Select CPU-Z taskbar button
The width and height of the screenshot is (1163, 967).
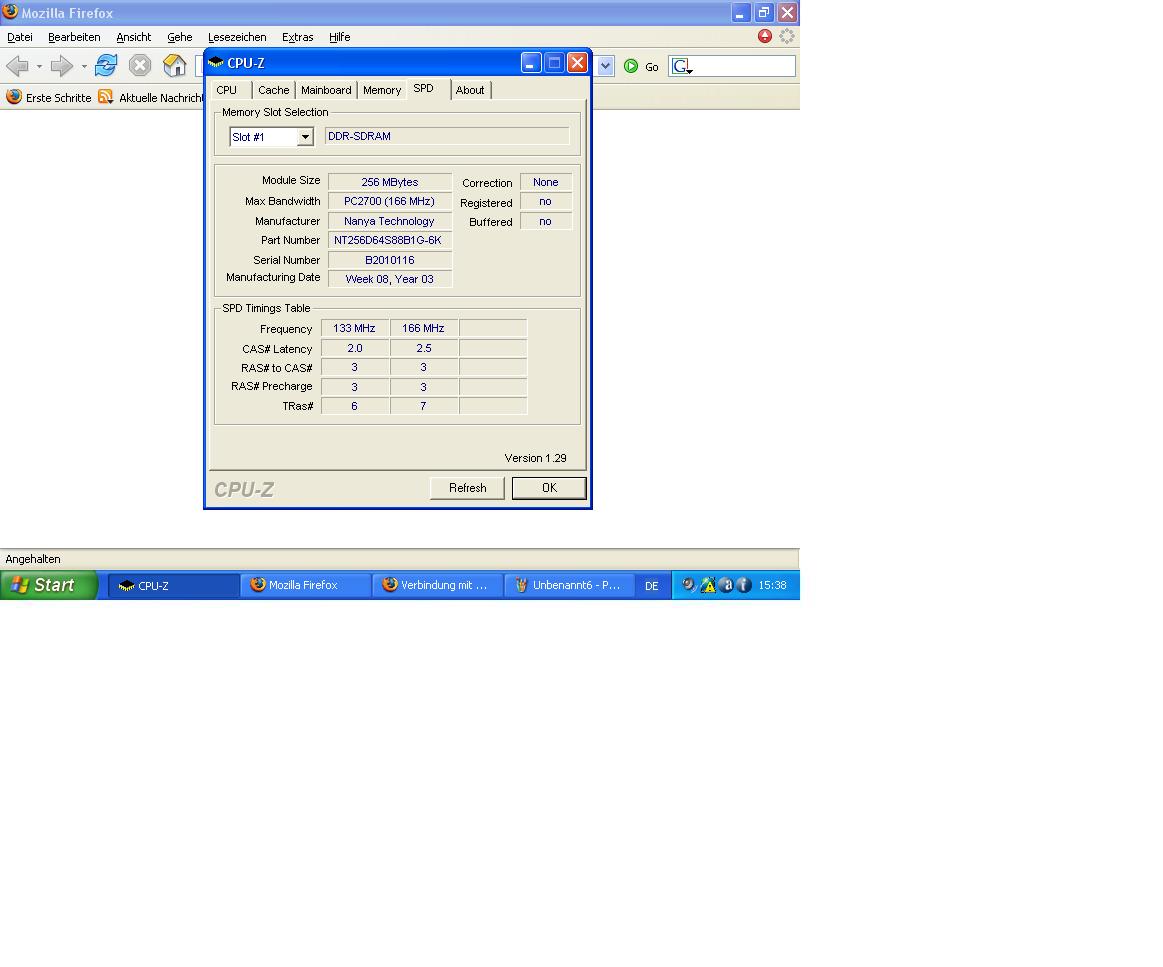point(174,585)
